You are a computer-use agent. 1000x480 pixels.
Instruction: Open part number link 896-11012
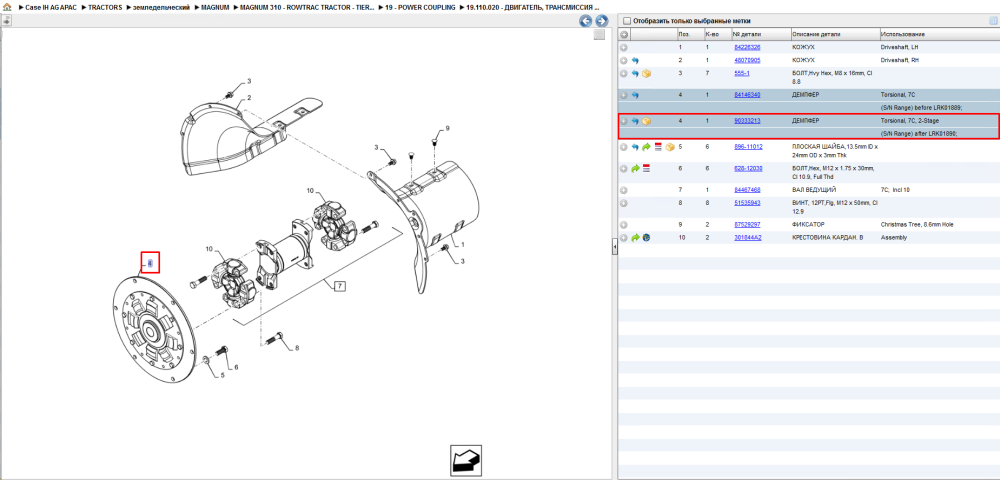pos(748,147)
